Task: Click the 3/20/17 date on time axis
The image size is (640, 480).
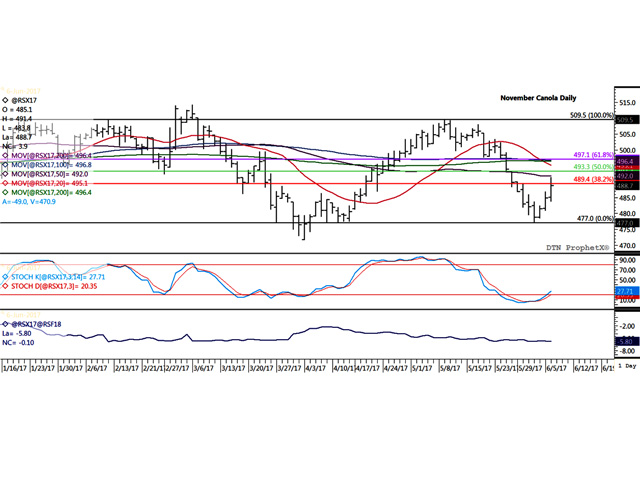Action: click(x=261, y=368)
